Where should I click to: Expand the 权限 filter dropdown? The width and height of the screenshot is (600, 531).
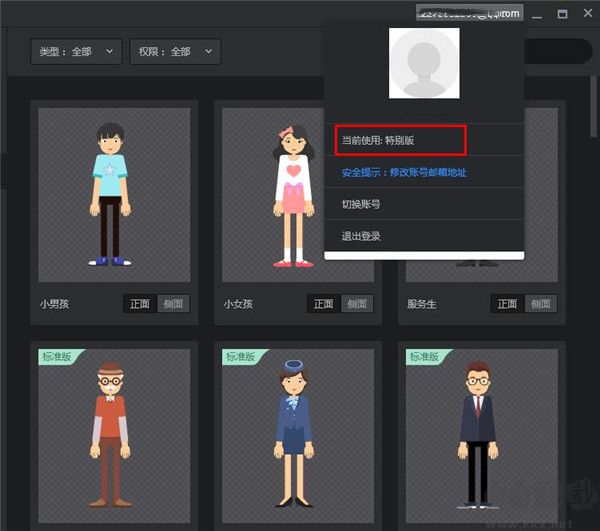175,50
